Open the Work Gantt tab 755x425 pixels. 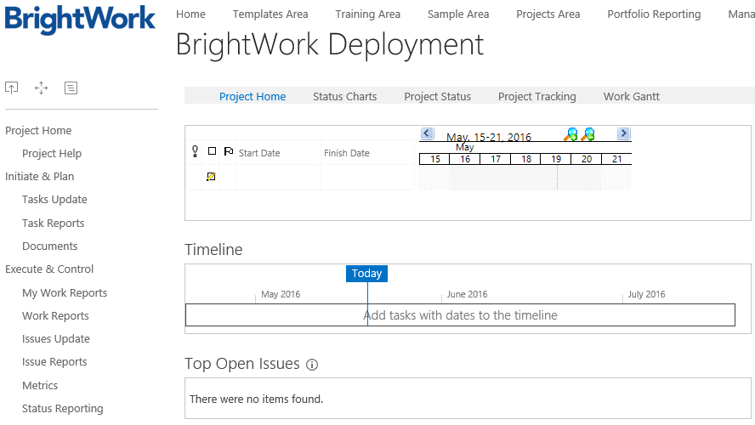point(631,97)
